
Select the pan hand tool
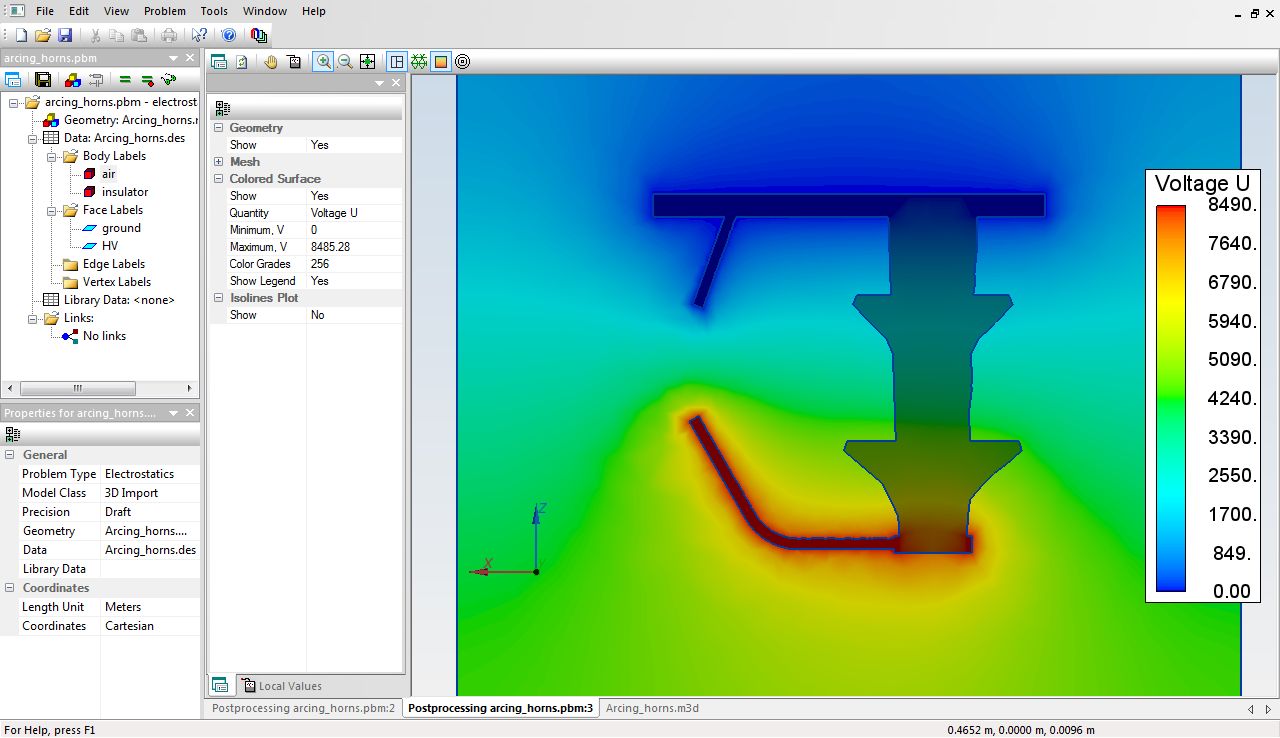[271, 62]
